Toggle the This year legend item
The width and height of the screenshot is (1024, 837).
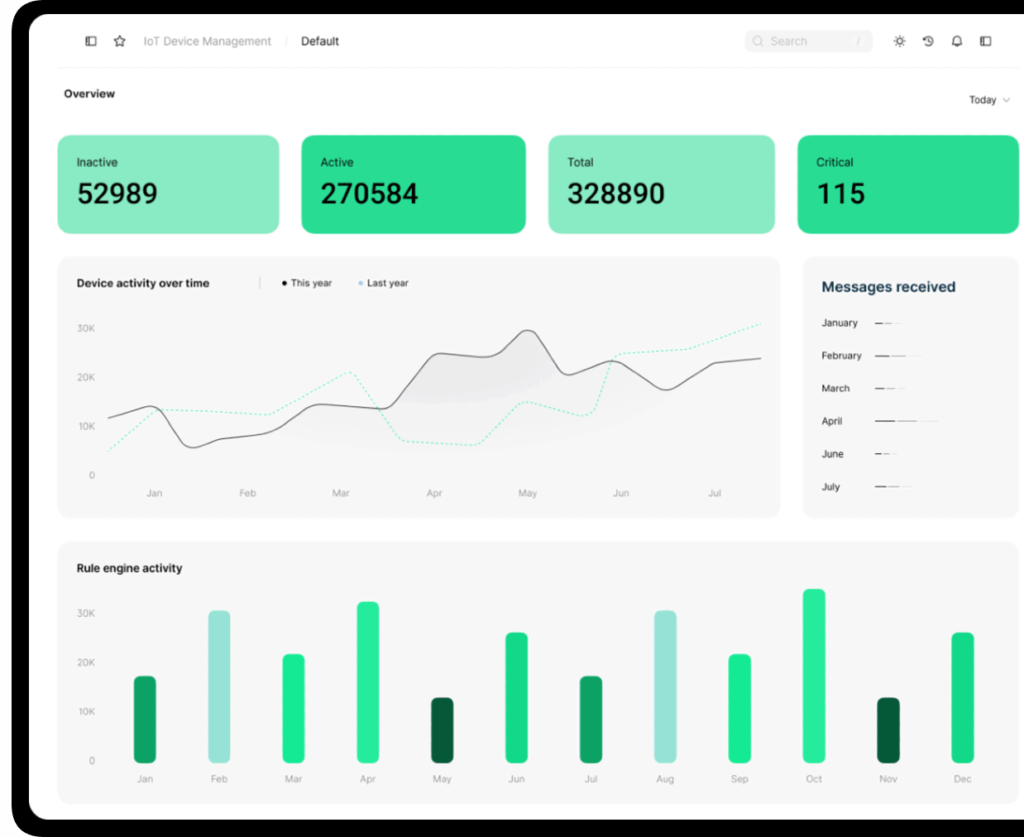click(x=306, y=283)
